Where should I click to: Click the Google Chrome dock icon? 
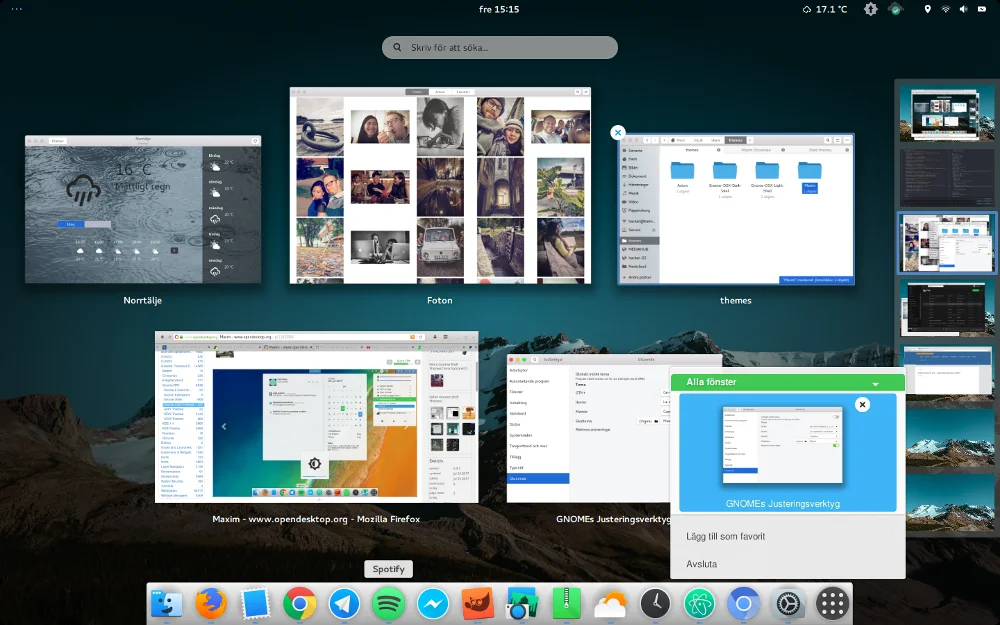pyautogui.click(x=300, y=603)
